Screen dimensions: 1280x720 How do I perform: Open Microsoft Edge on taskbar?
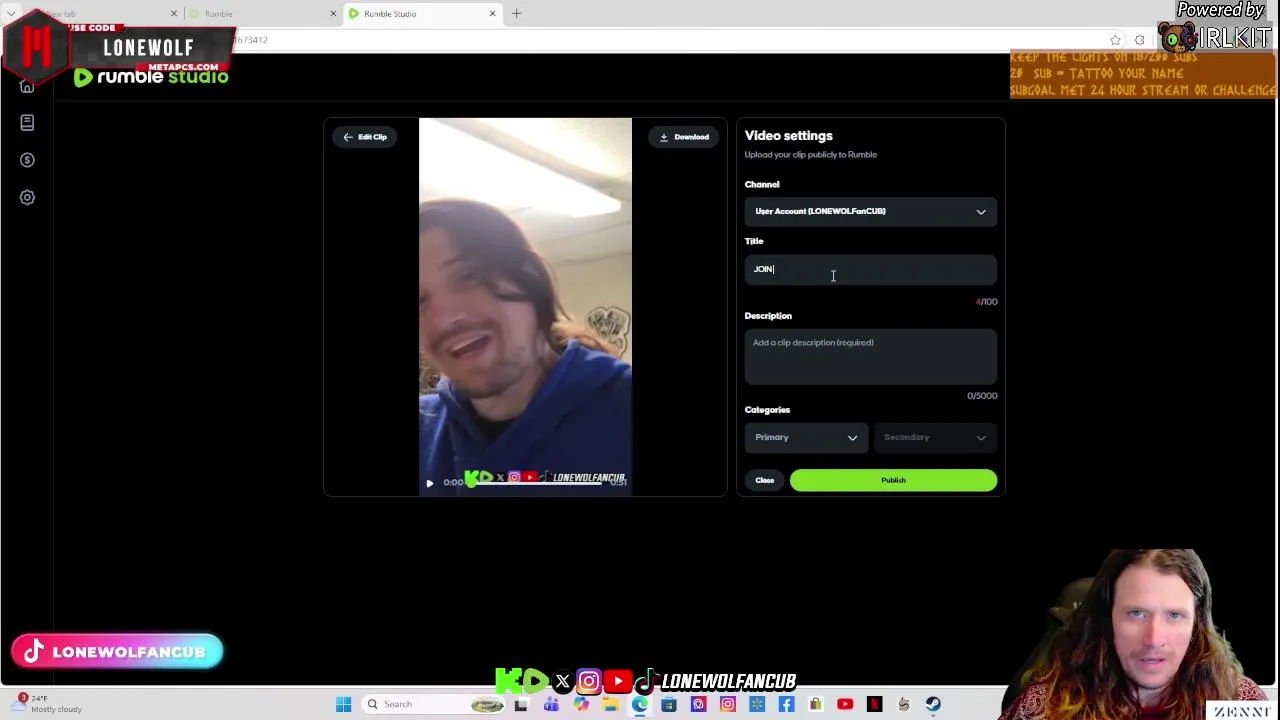(640, 705)
